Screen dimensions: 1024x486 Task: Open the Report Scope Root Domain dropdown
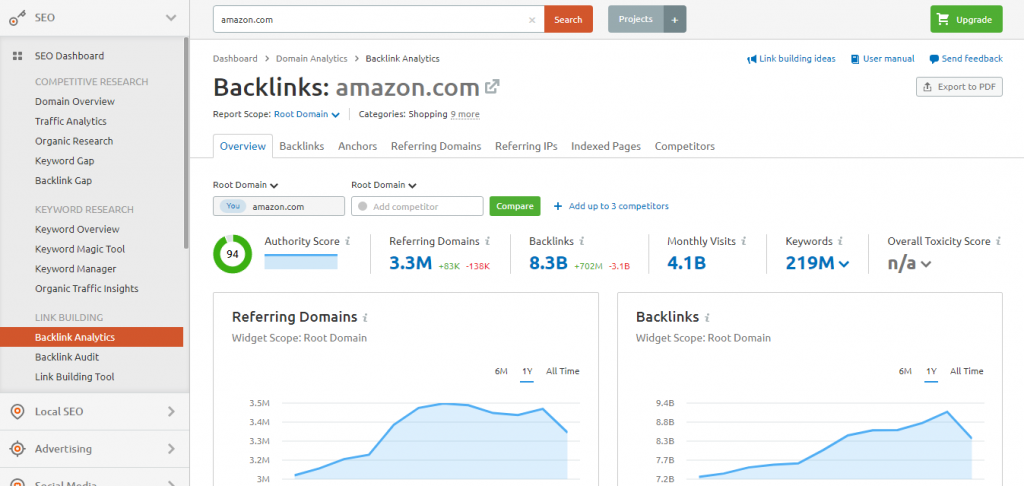point(307,114)
